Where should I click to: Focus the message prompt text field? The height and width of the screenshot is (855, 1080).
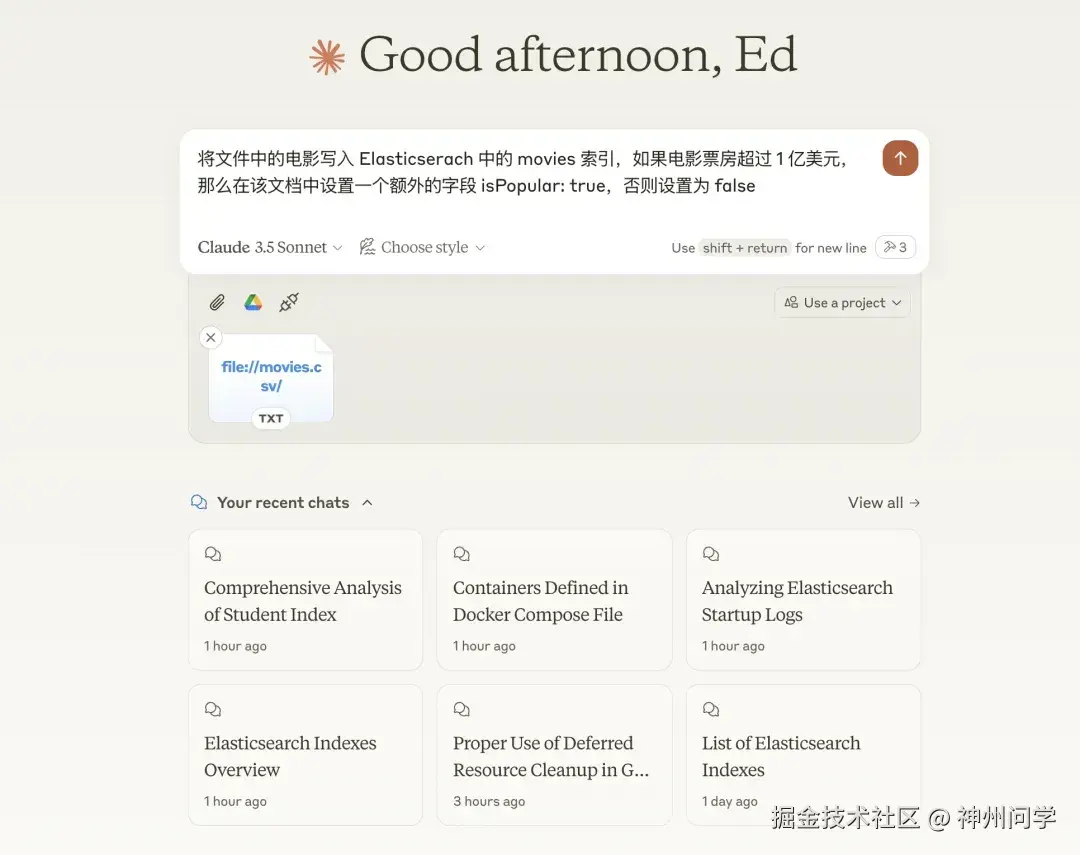523,173
